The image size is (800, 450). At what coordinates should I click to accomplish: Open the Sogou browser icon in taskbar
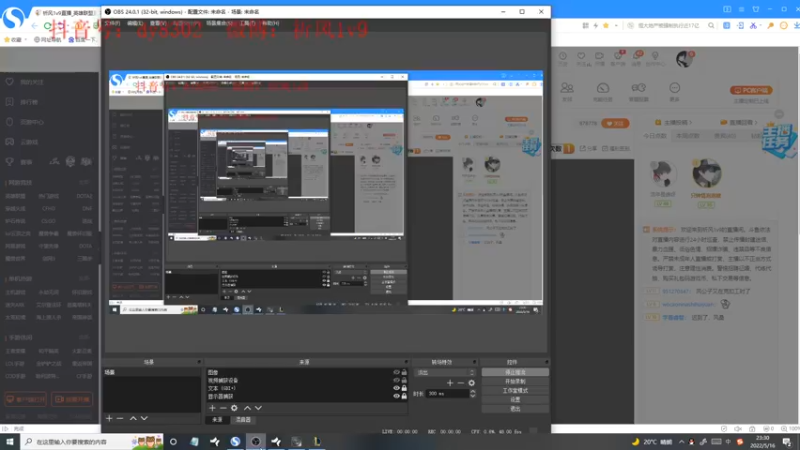point(235,442)
